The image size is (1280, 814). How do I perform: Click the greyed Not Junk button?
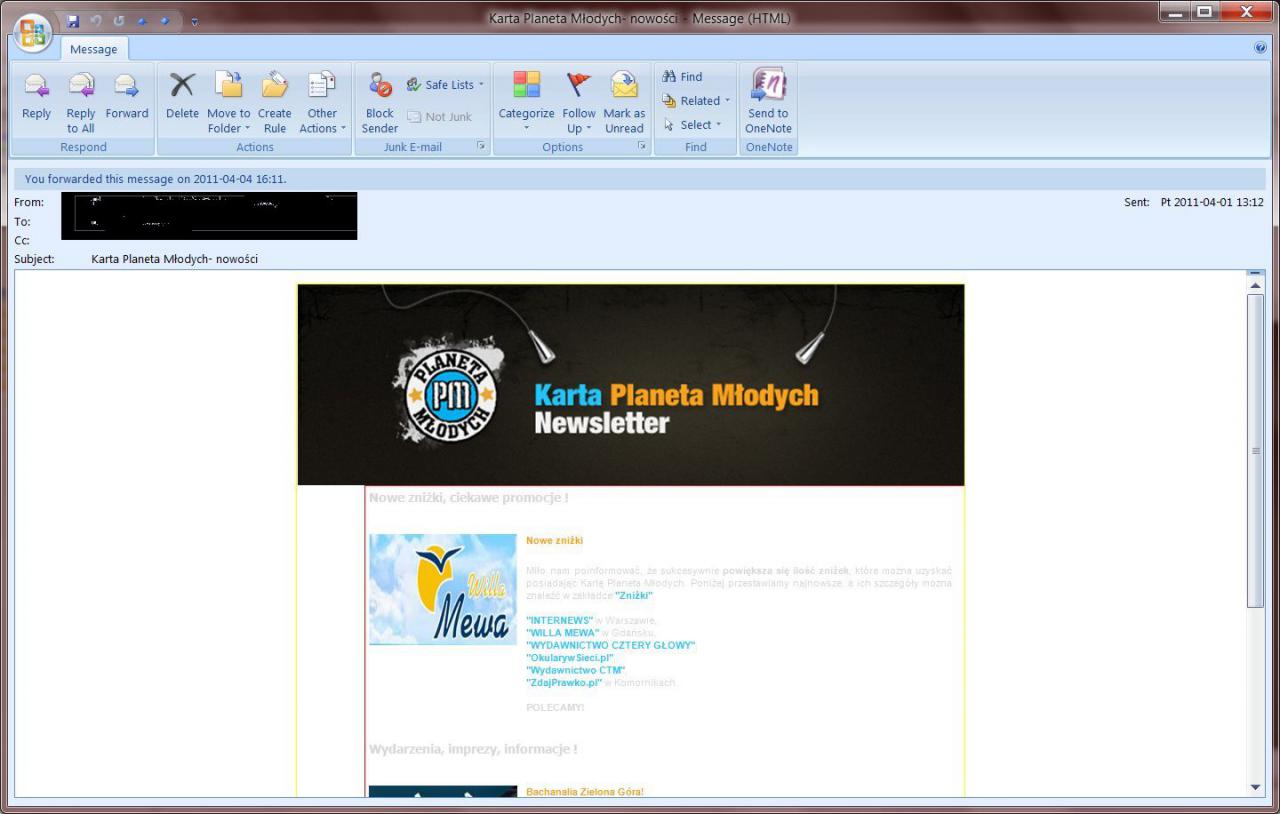tap(439, 117)
